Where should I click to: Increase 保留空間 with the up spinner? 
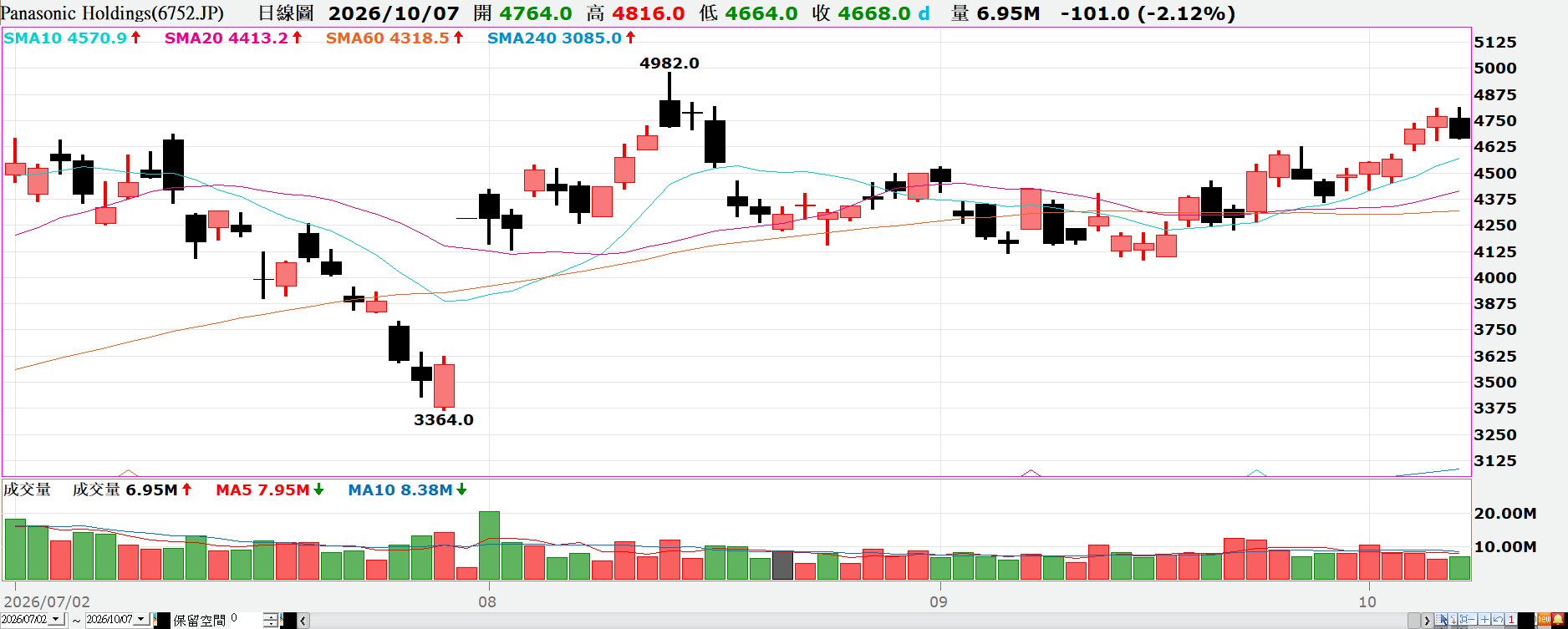[271, 616]
